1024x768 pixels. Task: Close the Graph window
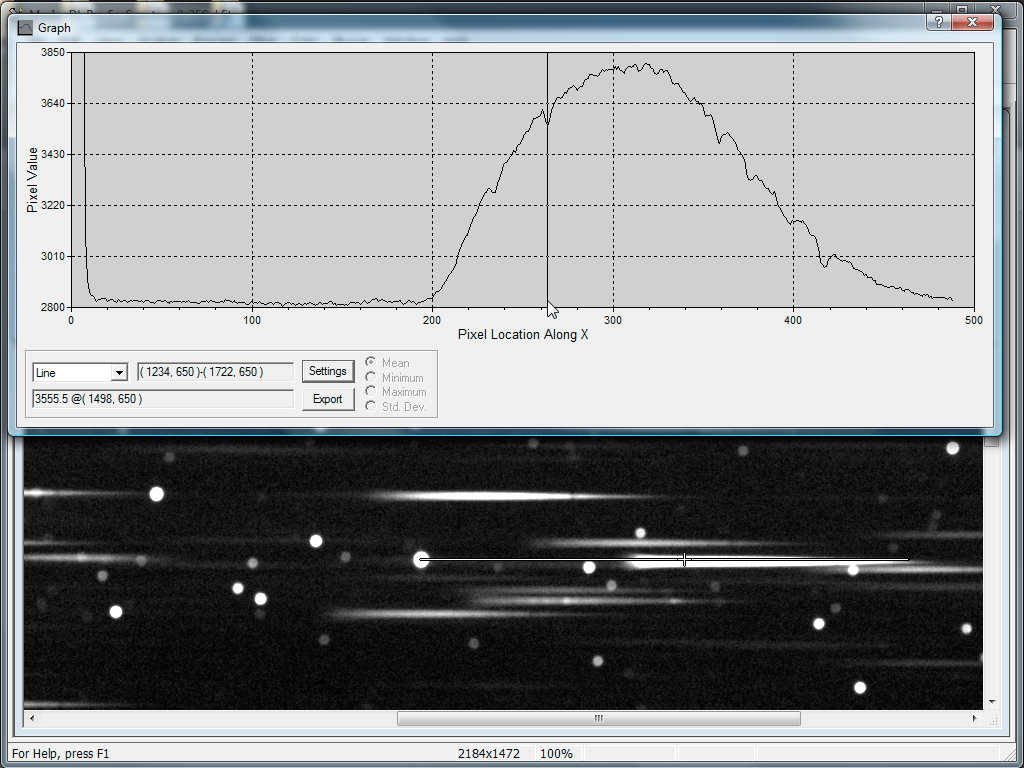click(x=972, y=22)
